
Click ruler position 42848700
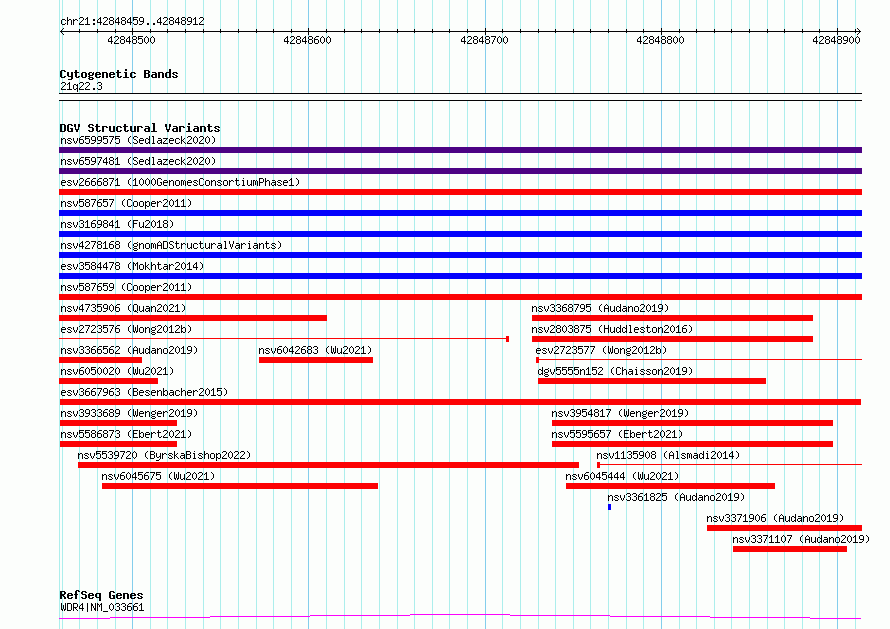[484, 40]
